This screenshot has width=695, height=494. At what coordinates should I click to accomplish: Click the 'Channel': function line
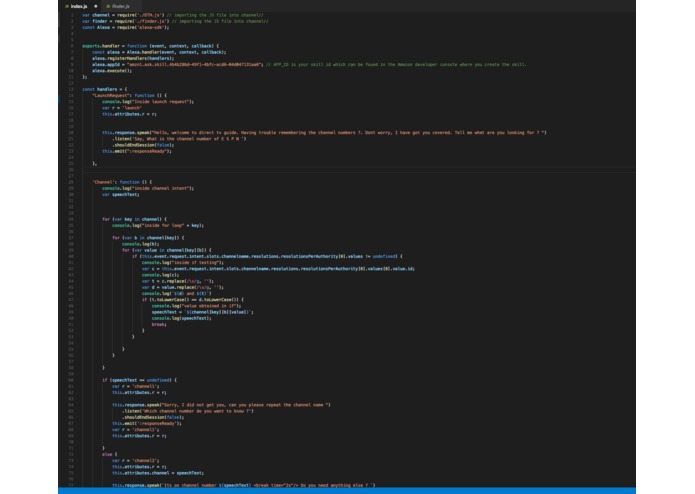(122, 182)
